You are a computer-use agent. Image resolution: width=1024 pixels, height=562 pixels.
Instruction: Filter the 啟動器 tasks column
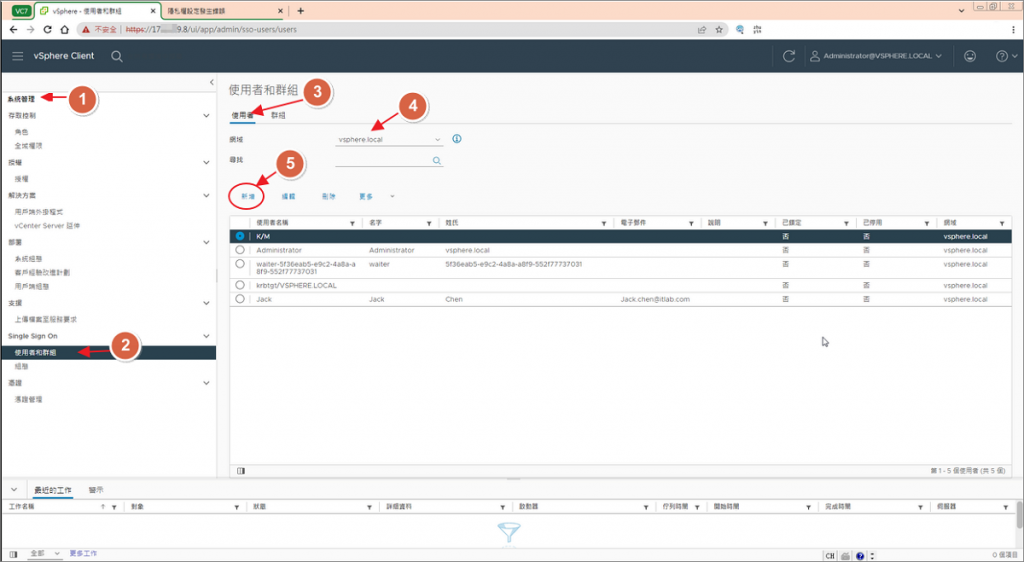click(647, 507)
